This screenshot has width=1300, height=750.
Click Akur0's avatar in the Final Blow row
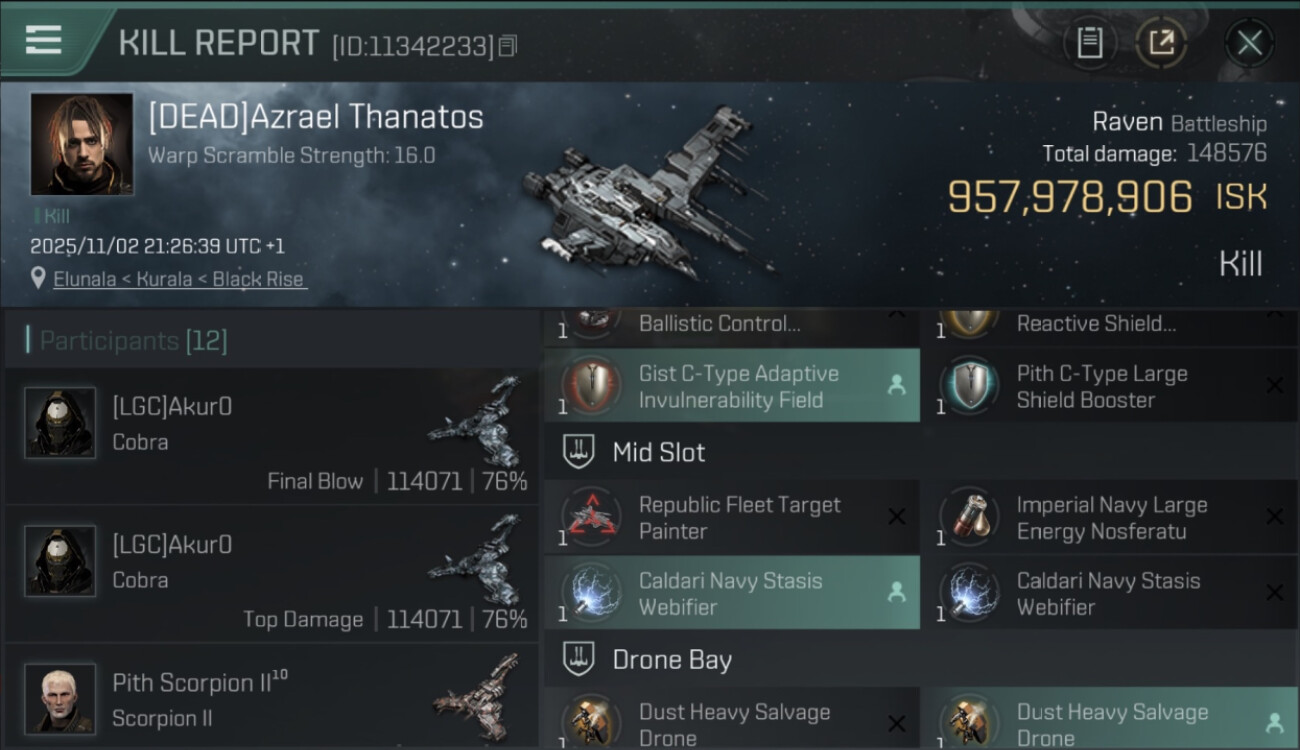click(x=60, y=423)
